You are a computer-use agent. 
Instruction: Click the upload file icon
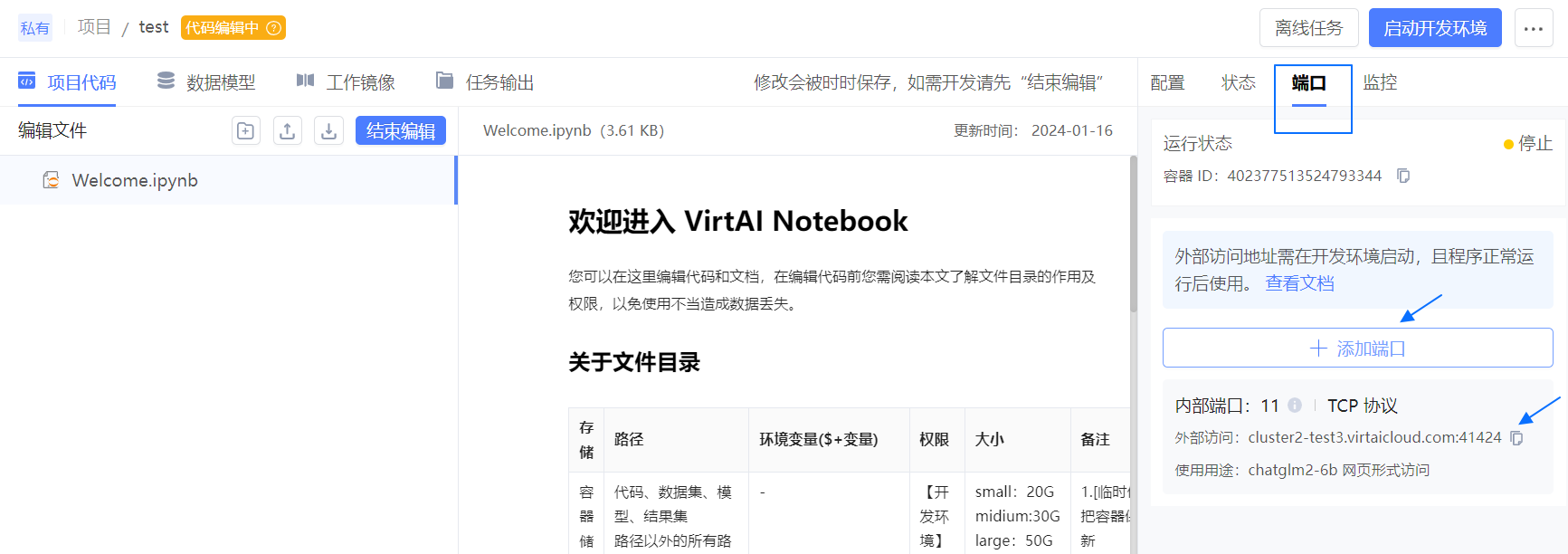(287, 130)
